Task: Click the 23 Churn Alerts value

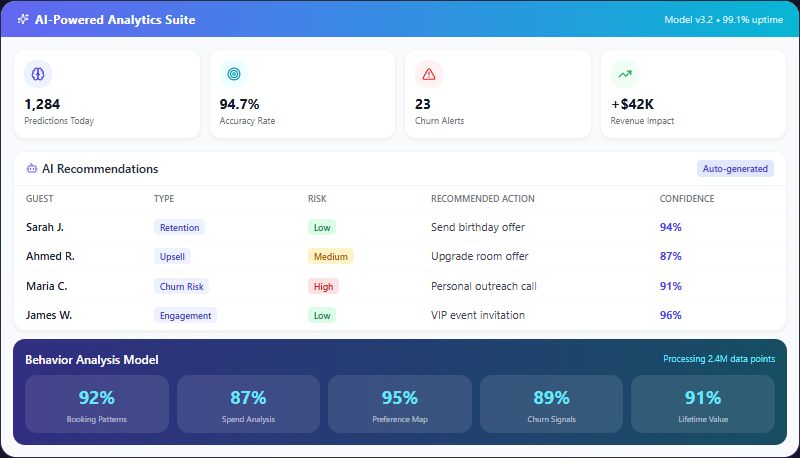Action: (x=422, y=105)
